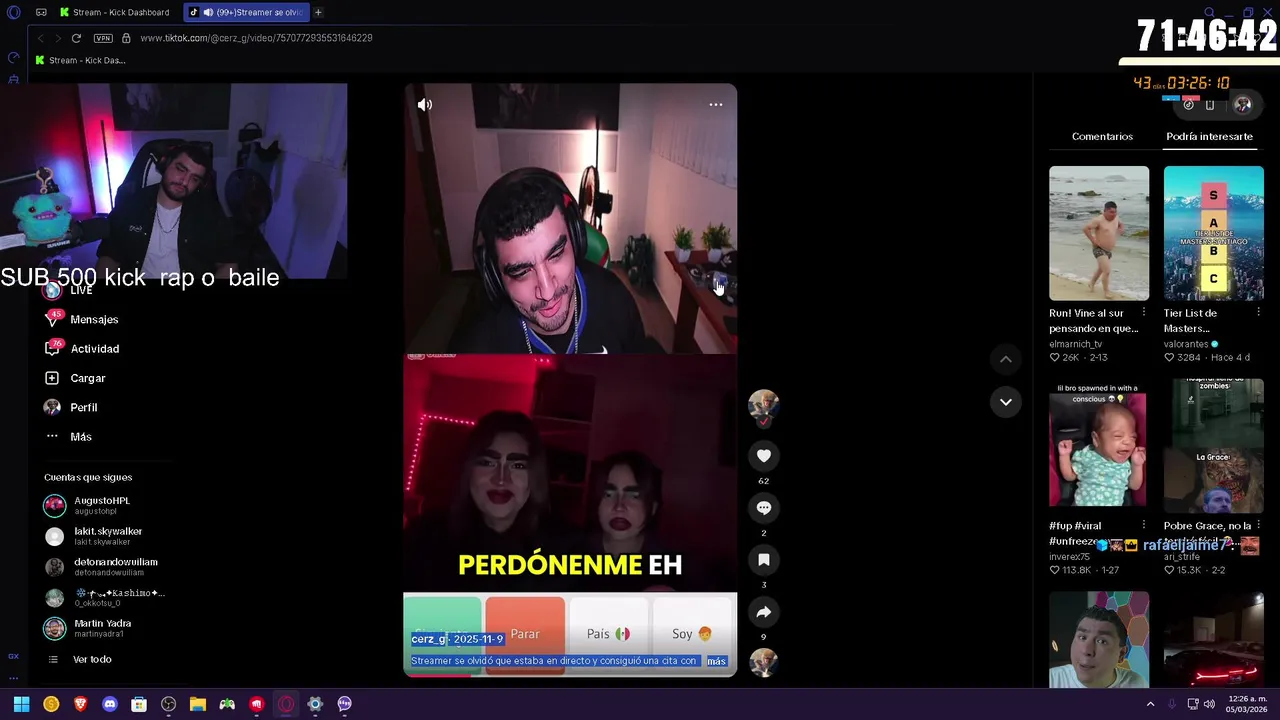
Task: Like the video with heart icon
Action: coord(764,456)
